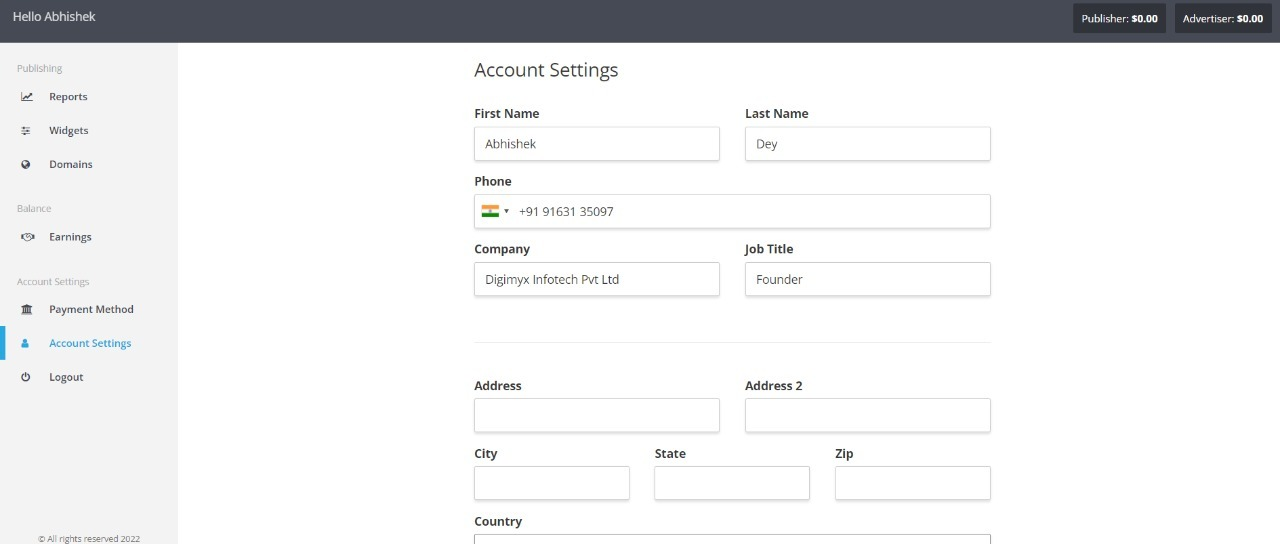Click the Balance section label

point(34,209)
